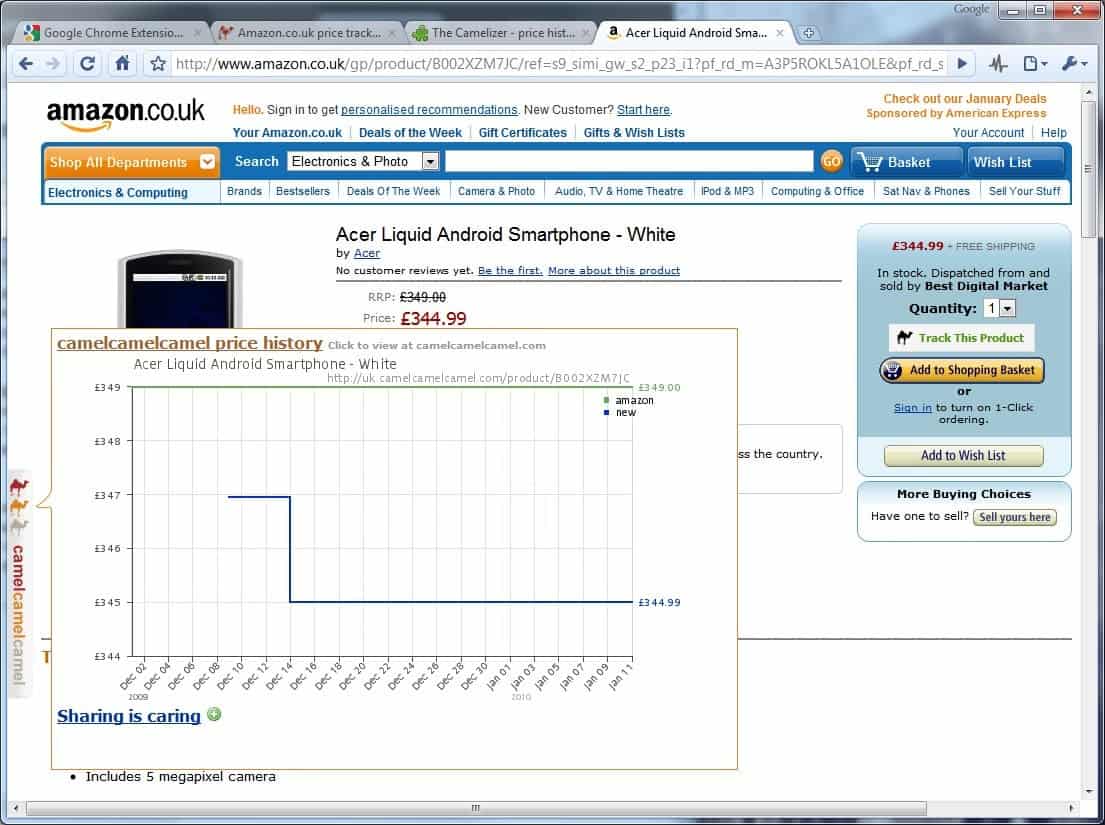Click the phone product image

[x=180, y=289]
